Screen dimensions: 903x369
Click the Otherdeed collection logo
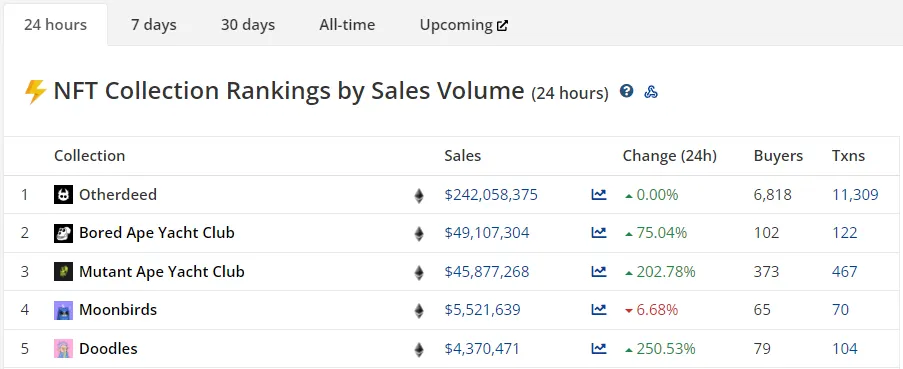[x=63, y=195]
